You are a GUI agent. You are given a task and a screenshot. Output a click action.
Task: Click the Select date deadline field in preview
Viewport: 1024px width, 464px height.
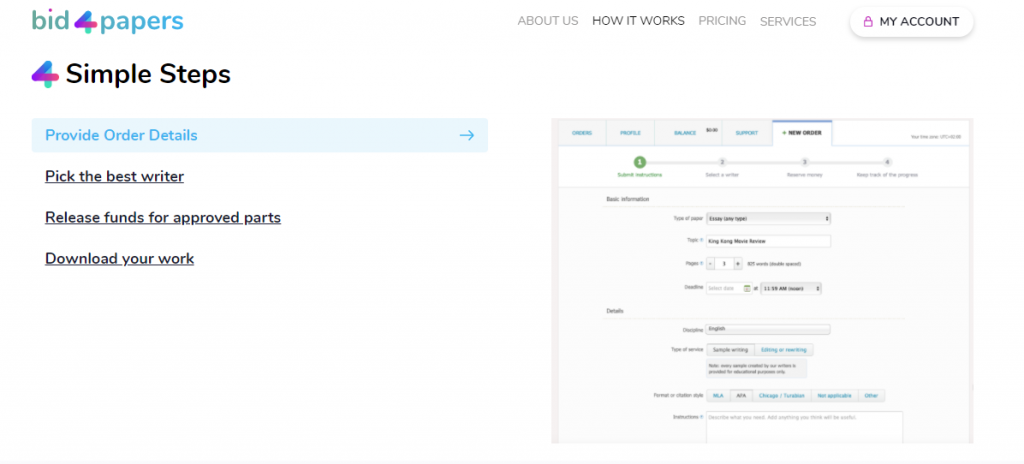coord(729,288)
